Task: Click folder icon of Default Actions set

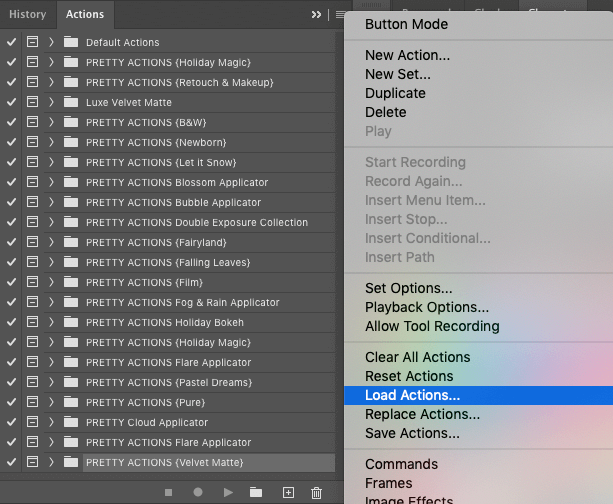Action: (x=71, y=41)
